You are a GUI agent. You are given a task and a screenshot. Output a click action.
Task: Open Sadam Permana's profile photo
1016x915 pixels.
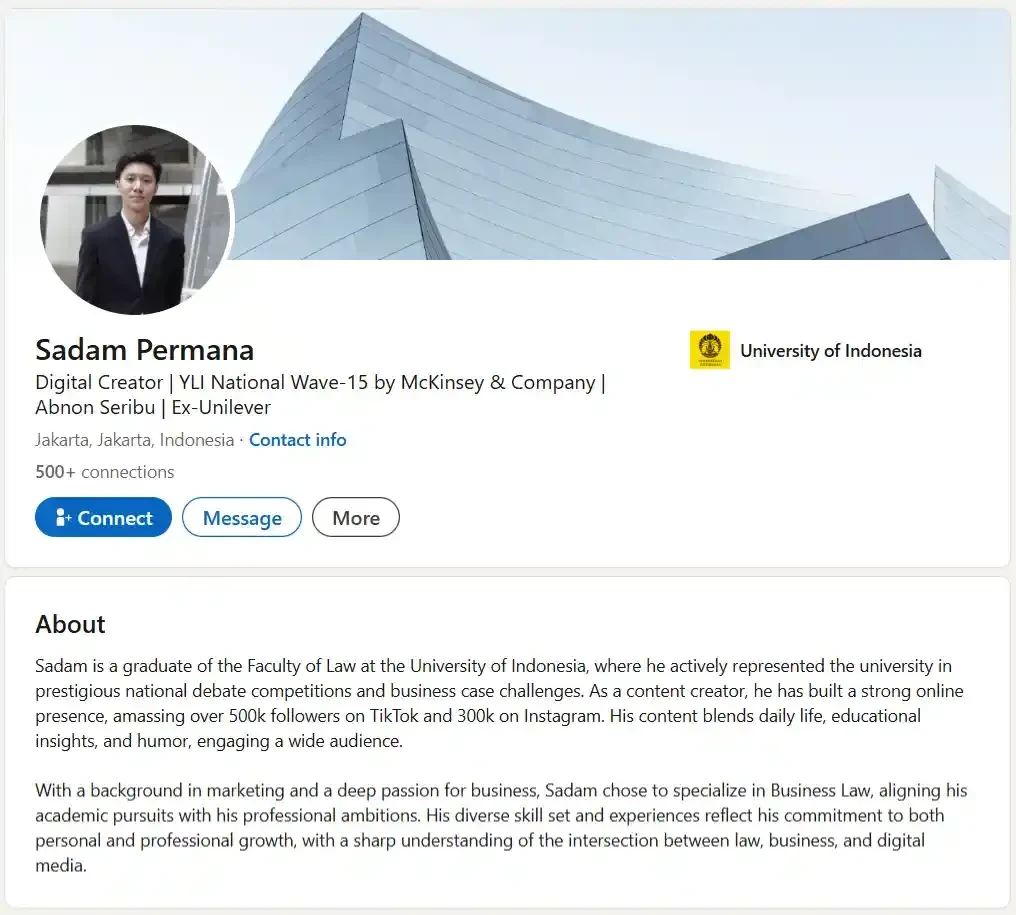(x=136, y=219)
